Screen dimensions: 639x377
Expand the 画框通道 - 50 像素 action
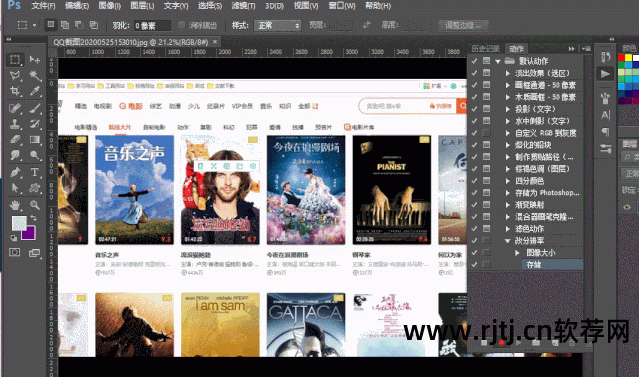pos(508,85)
